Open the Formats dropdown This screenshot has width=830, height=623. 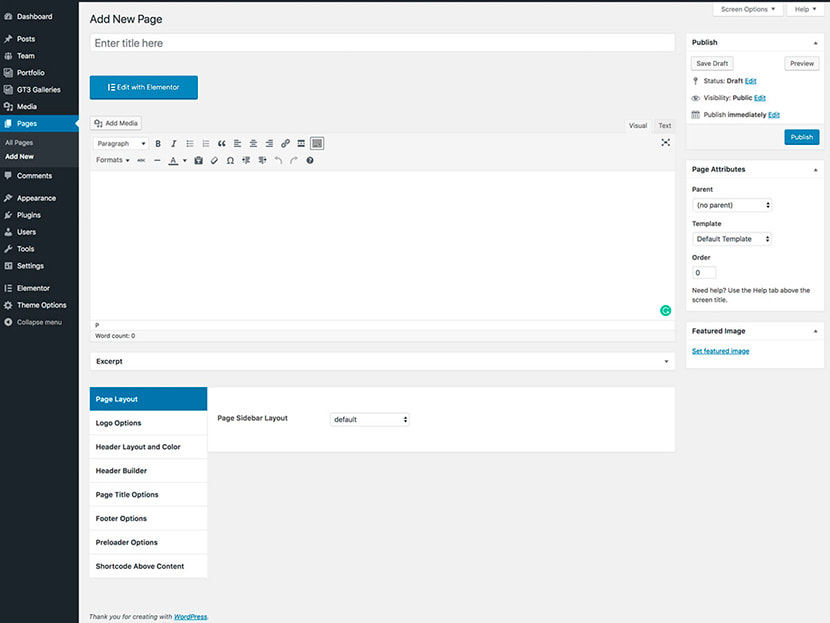(x=112, y=160)
